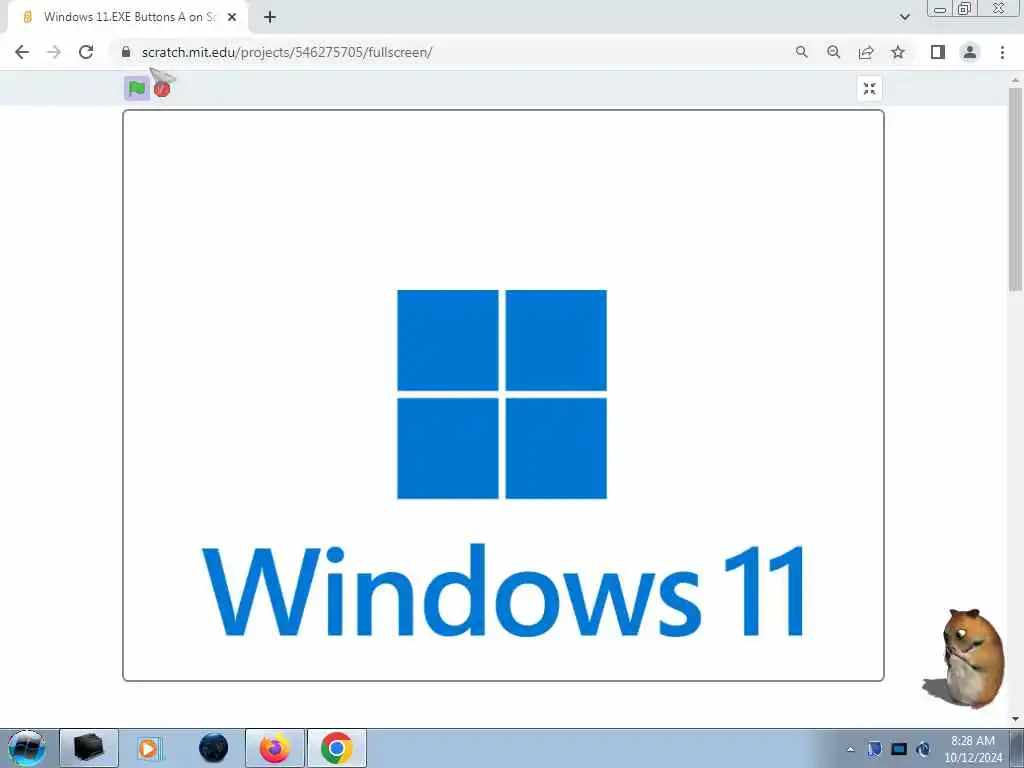The width and height of the screenshot is (1024, 768).
Task: Click the scratch.mit.edu address bar URL
Action: (287, 52)
